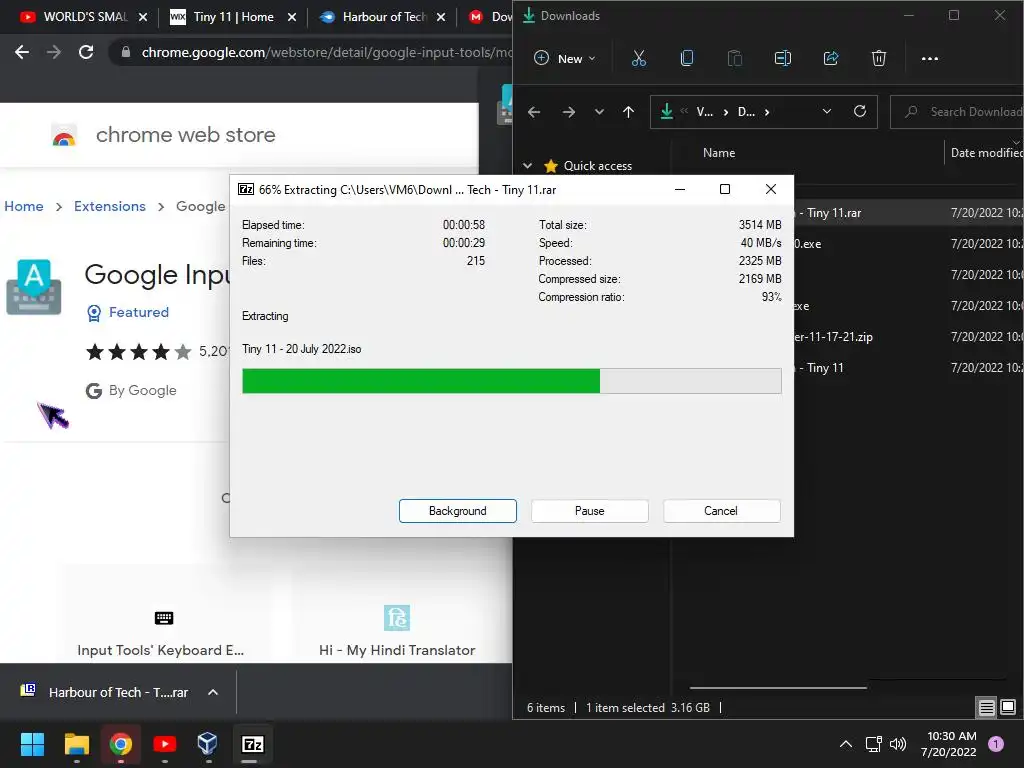This screenshot has width=1024, height=768.
Task: Go back in File Explorer navigation
Action: 534,112
